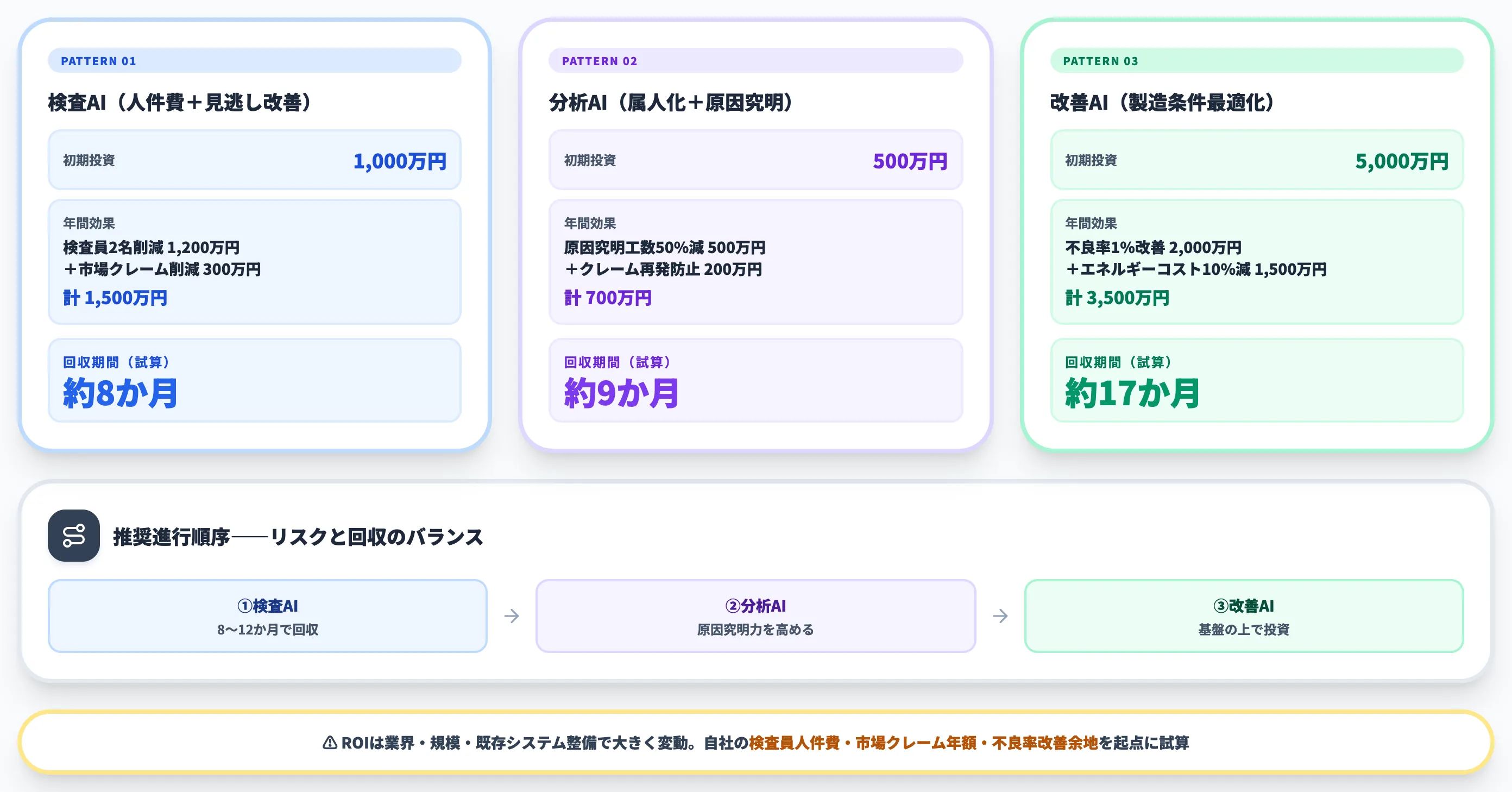Click the 5,000万円 initial investment value

point(1402,161)
